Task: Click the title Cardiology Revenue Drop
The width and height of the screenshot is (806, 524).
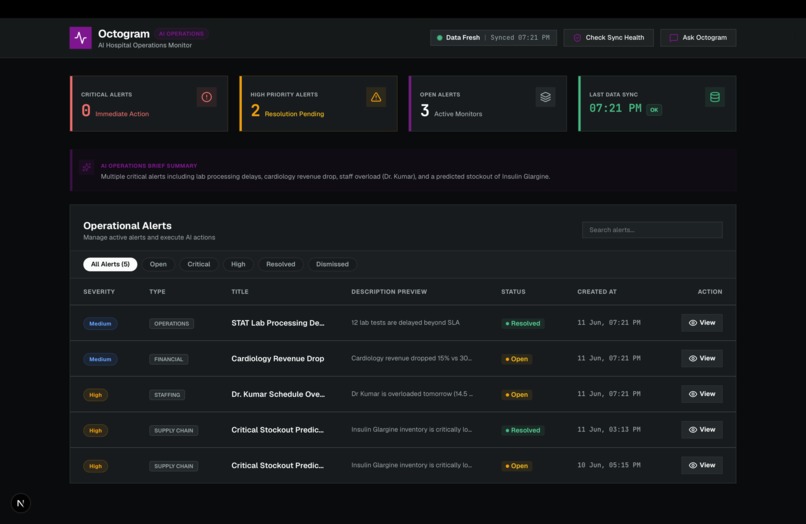Action: point(278,358)
